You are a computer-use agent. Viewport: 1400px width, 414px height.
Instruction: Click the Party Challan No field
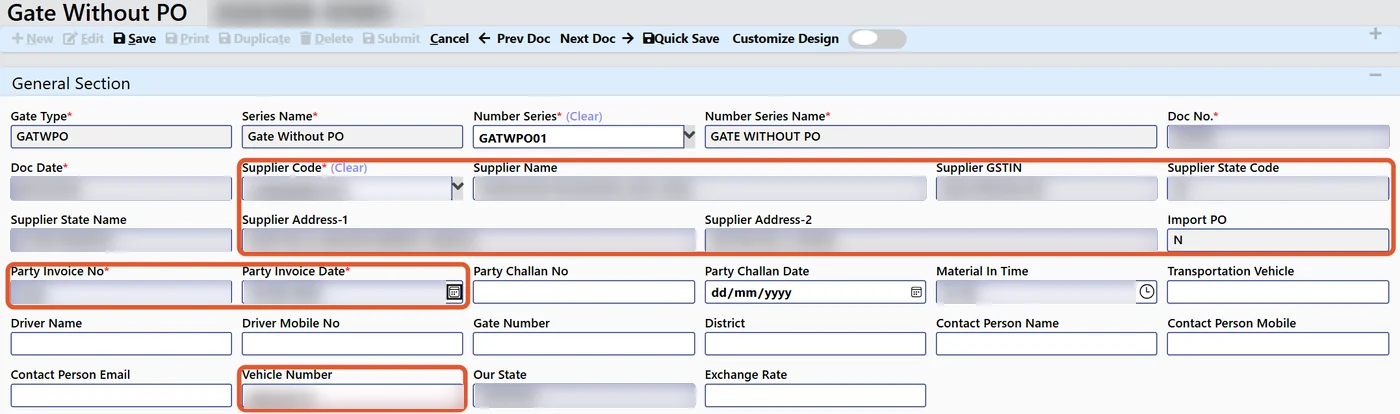[x=584, y=292]
